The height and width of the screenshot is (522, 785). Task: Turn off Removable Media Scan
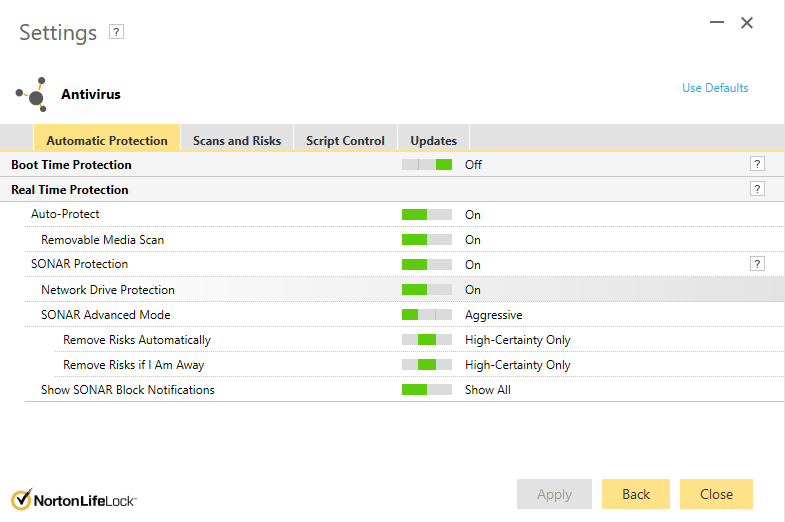point(427,239)
